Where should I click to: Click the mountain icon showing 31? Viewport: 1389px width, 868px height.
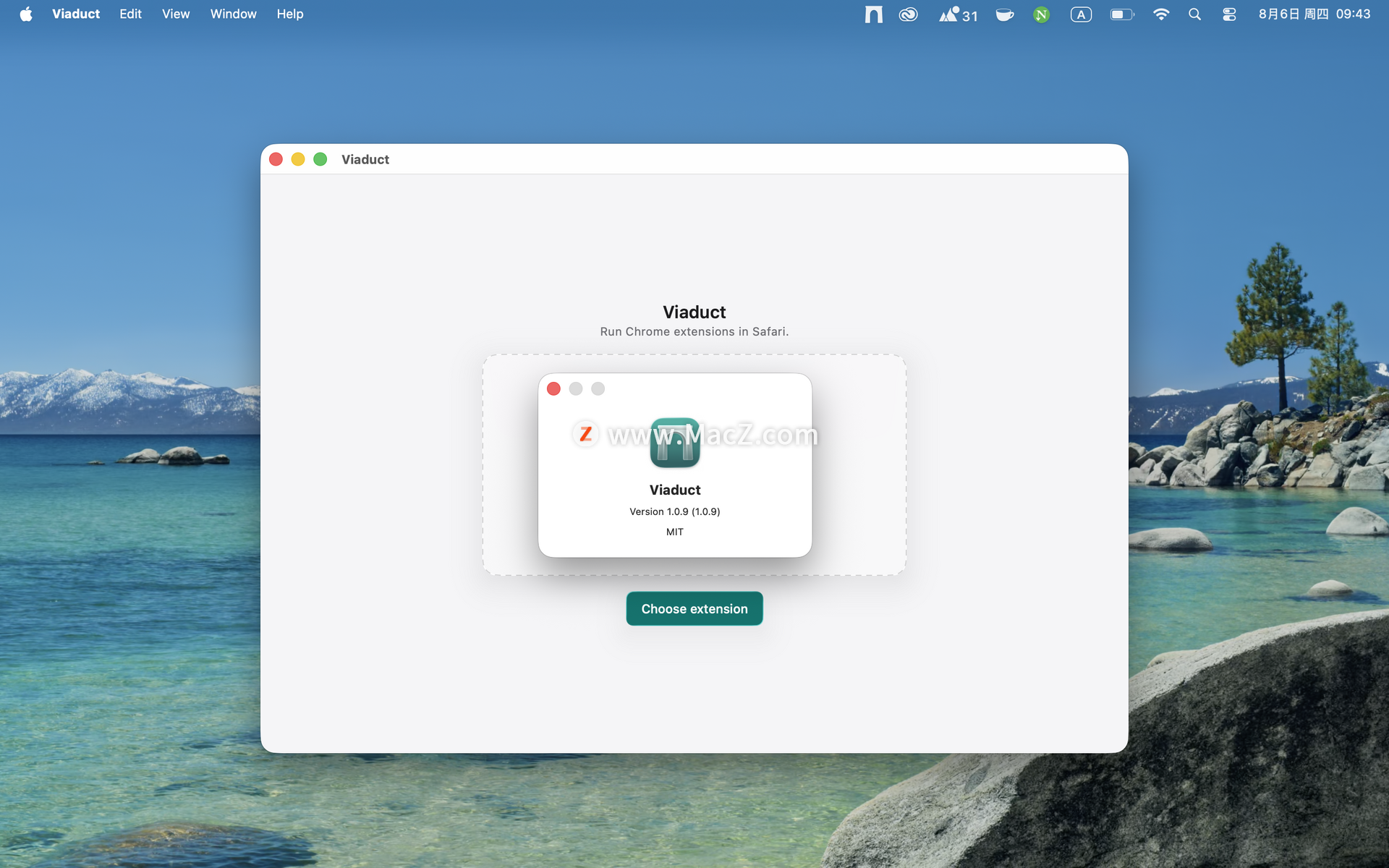coord(959,14)
